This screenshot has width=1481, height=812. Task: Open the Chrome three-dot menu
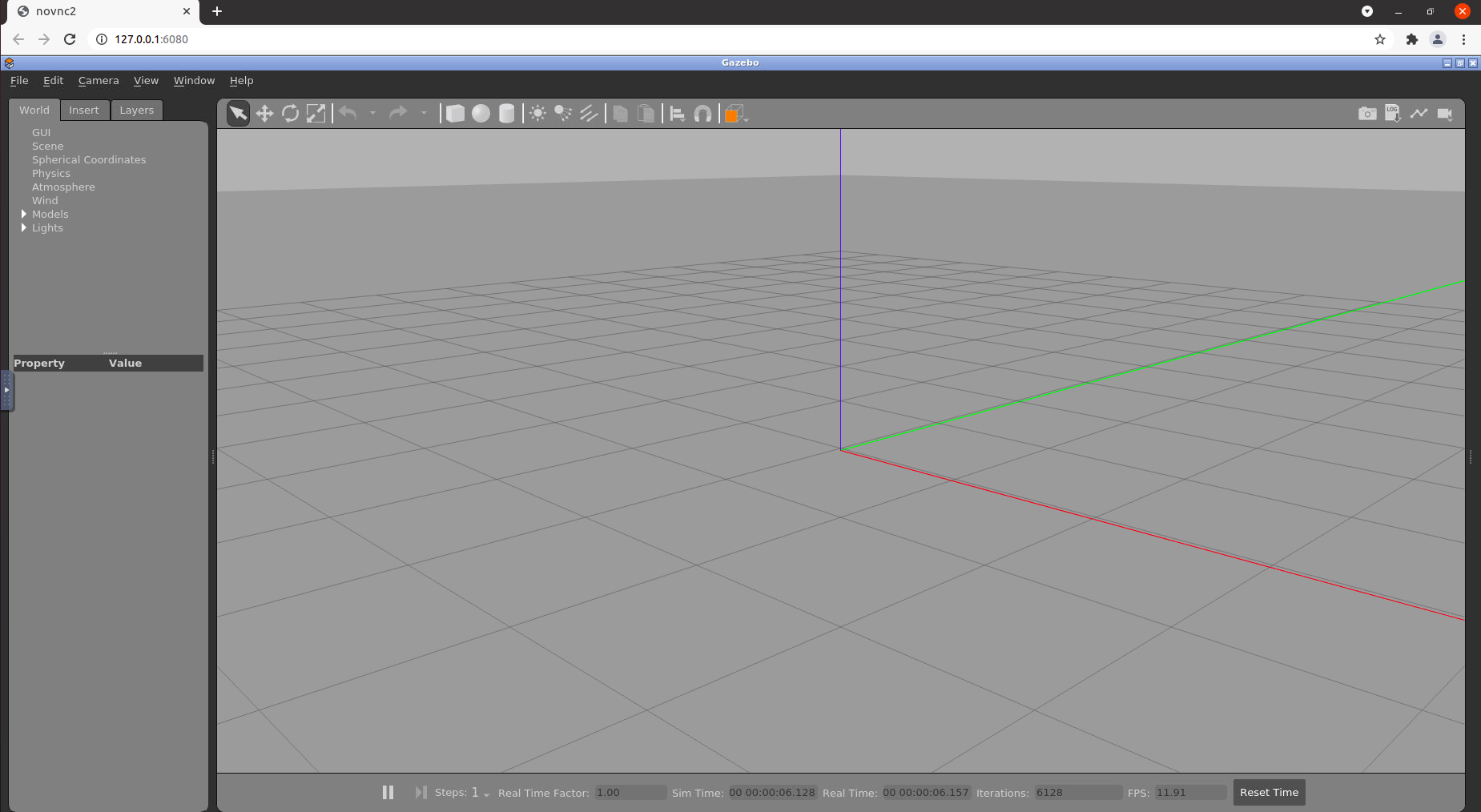point(1463,39)
